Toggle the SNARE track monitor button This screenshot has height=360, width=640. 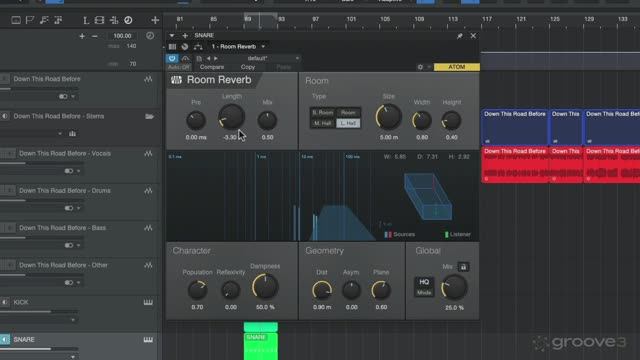5,340
